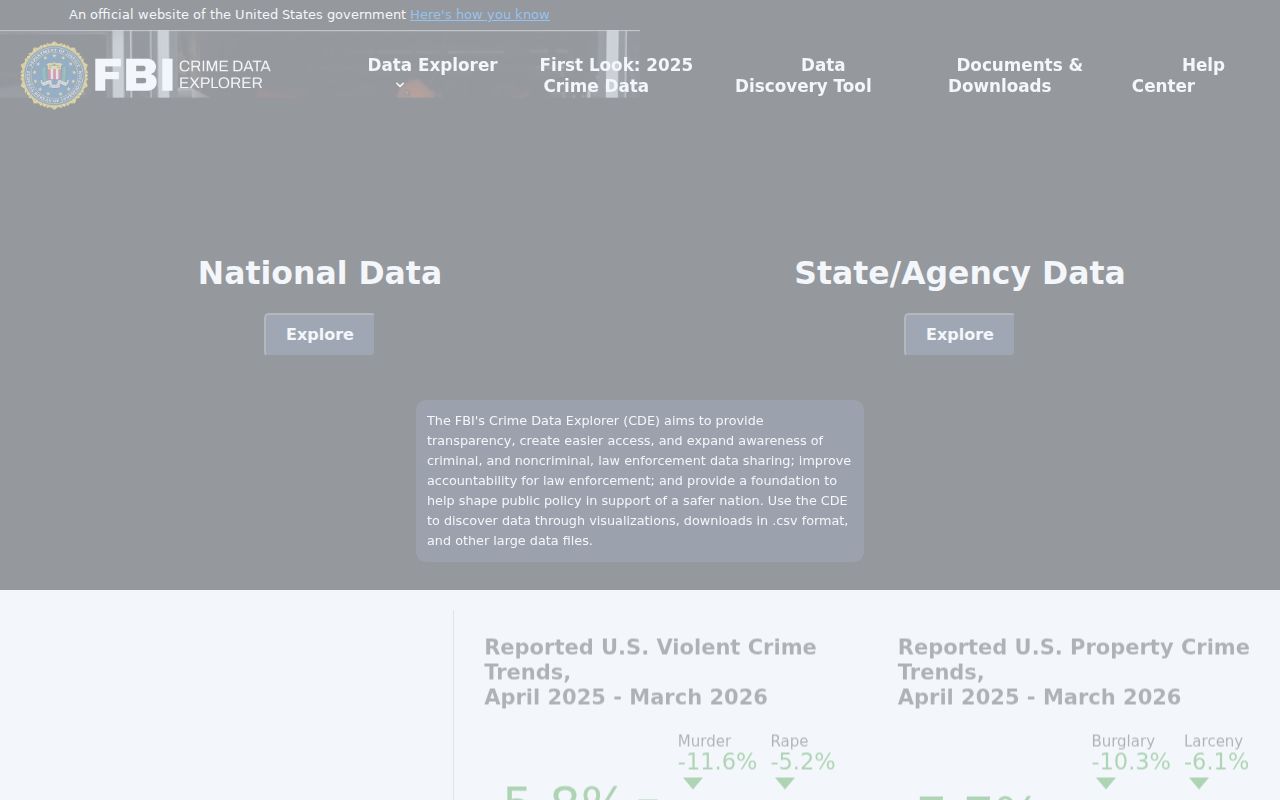1280x800 pixels.
Task: Open First Look: 2025 Crime Data
Action: click(x=616, y=75)
